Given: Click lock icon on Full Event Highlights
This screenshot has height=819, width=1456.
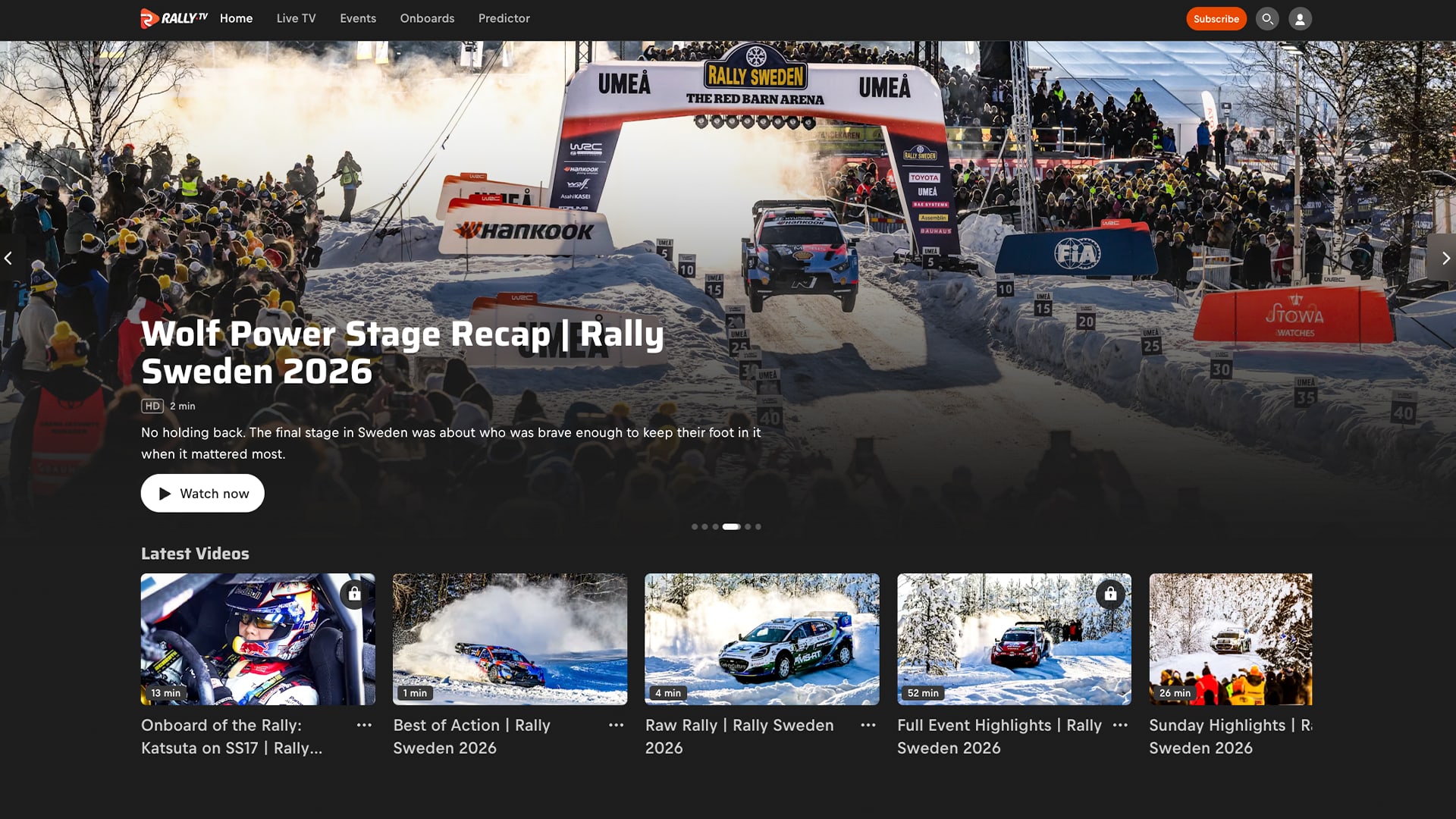Looking at the screenshot, I should pos(1110,594).
